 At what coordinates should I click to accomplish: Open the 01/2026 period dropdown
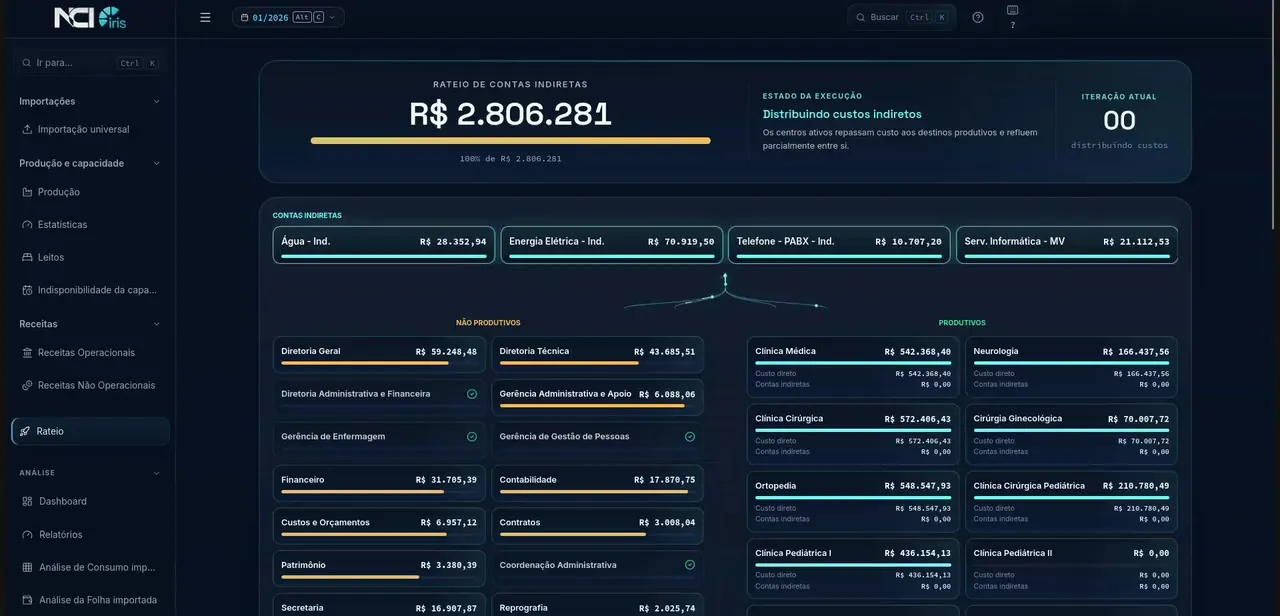click(288, 17)
